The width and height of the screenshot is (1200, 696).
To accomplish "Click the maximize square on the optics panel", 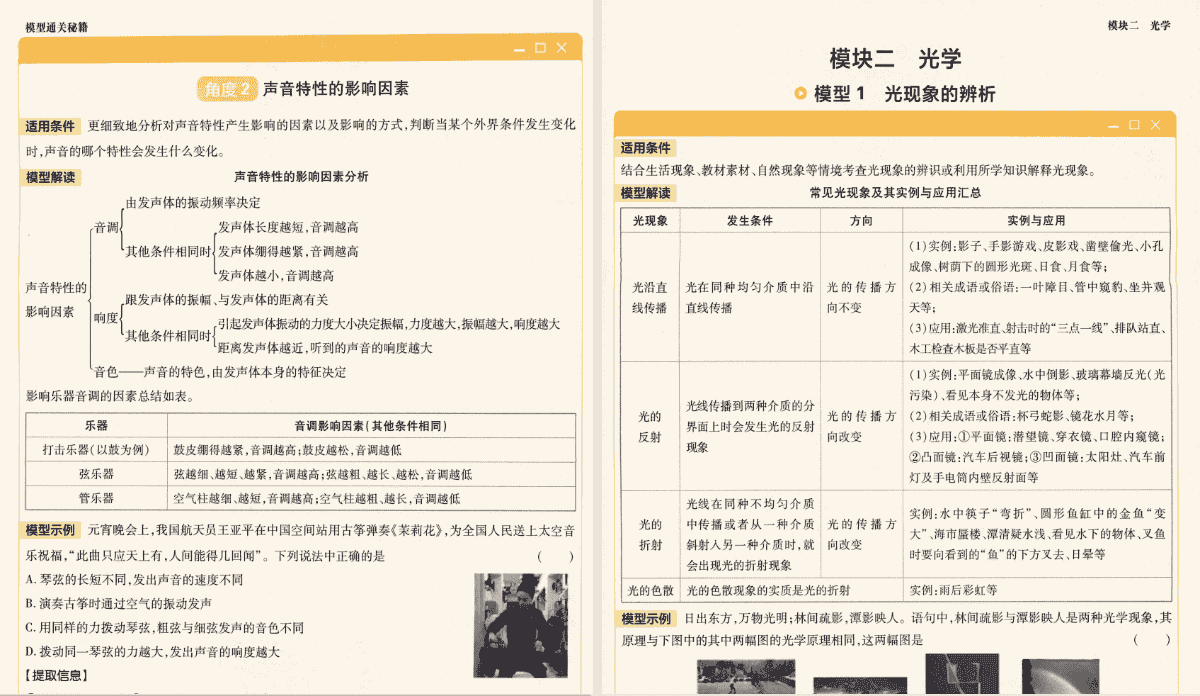I will [1134, 125].
